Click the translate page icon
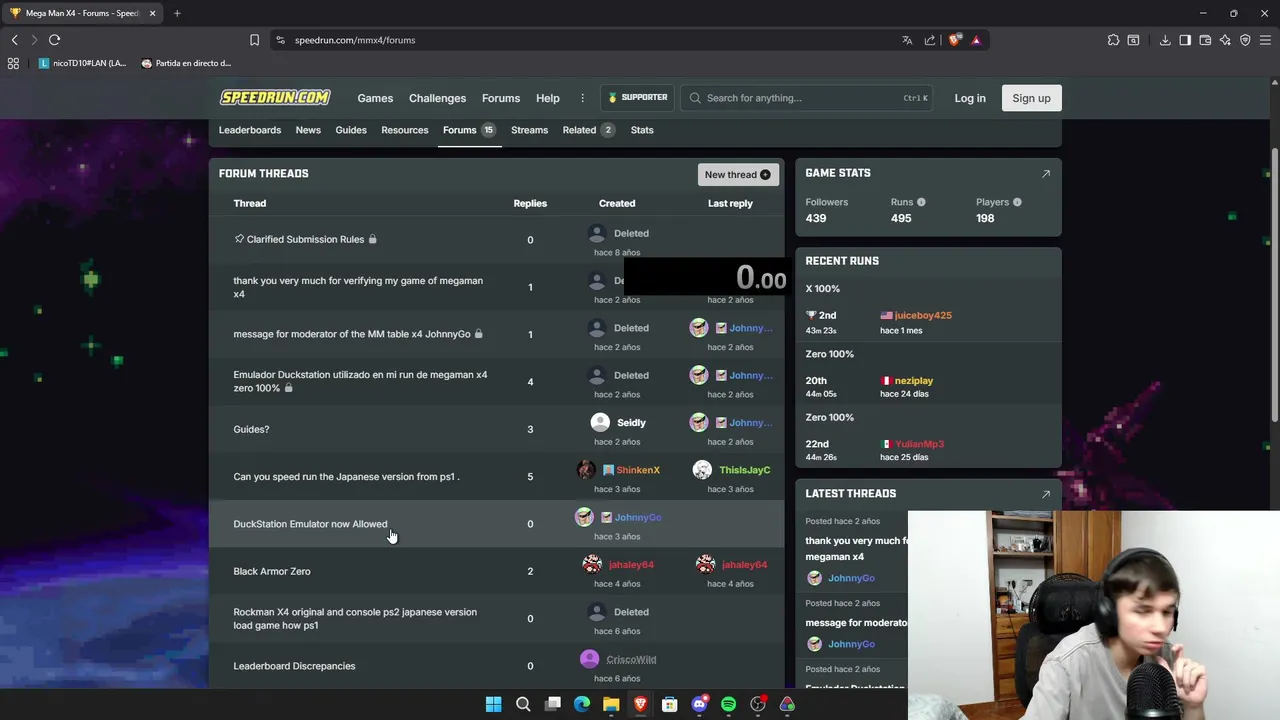1280x720 pixels. coord(907,40)
